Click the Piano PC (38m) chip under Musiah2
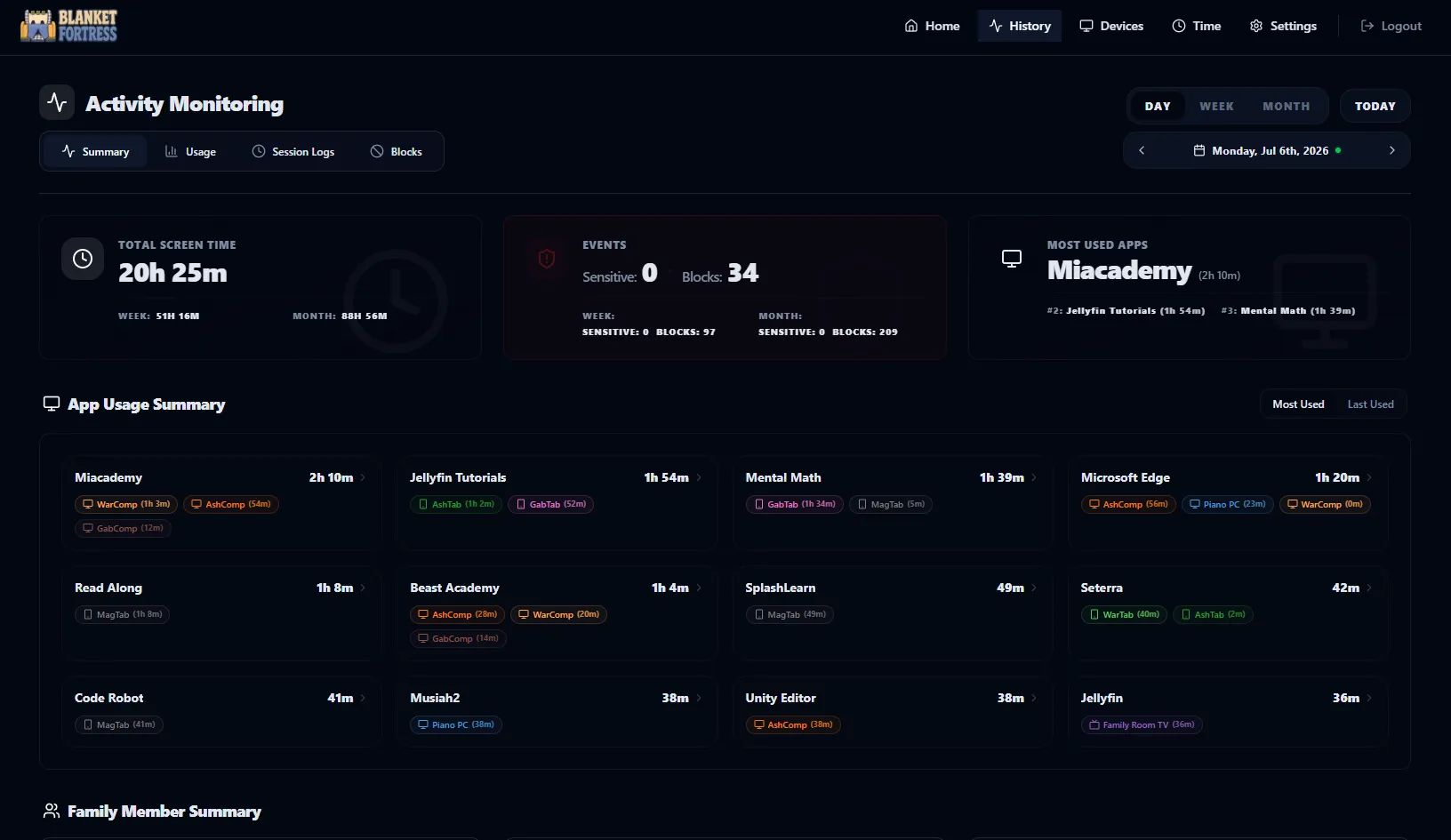 [456, 724]
